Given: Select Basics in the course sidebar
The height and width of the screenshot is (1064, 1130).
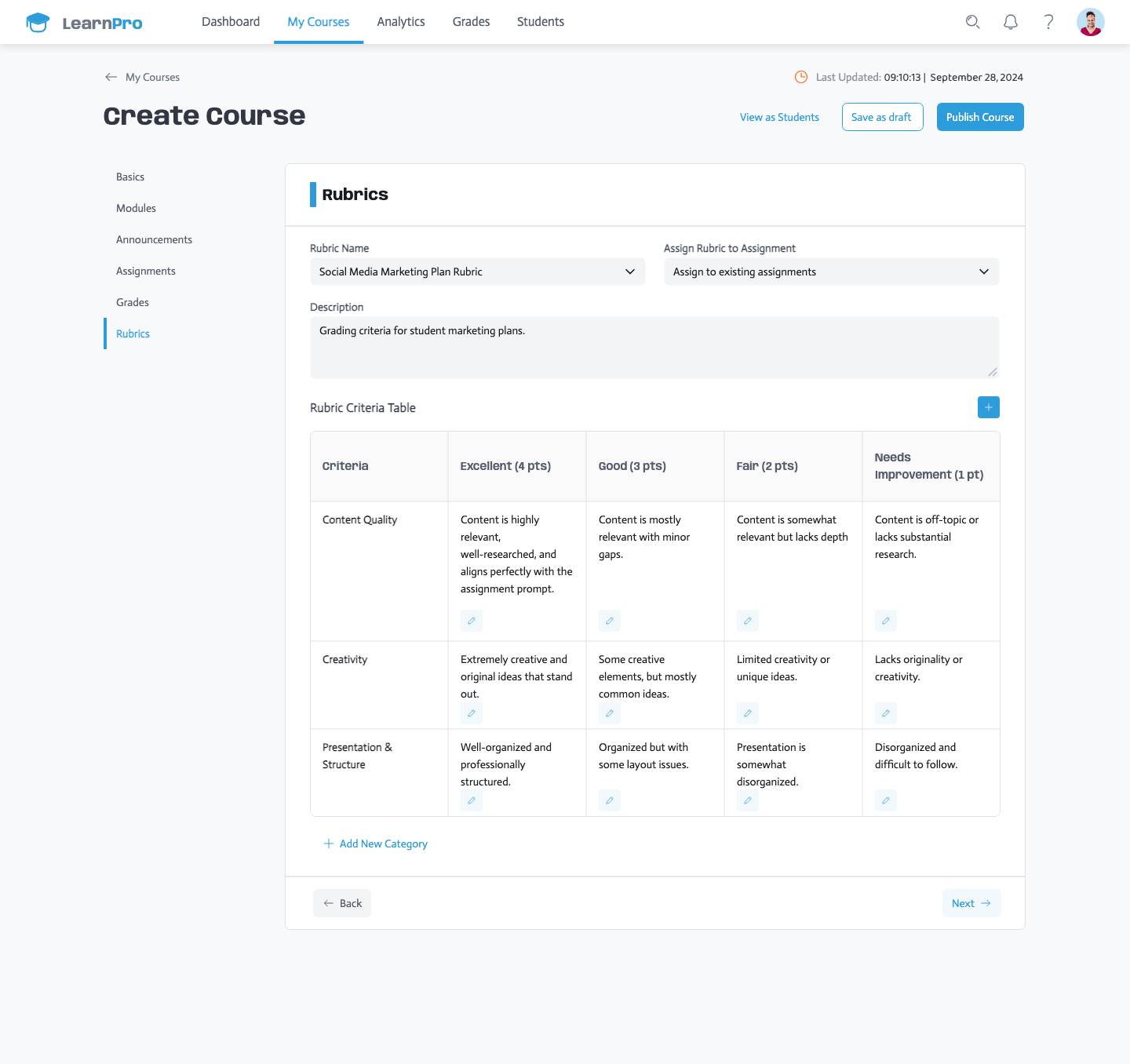Looking at the screenshot, I should [x=130, y=177].
